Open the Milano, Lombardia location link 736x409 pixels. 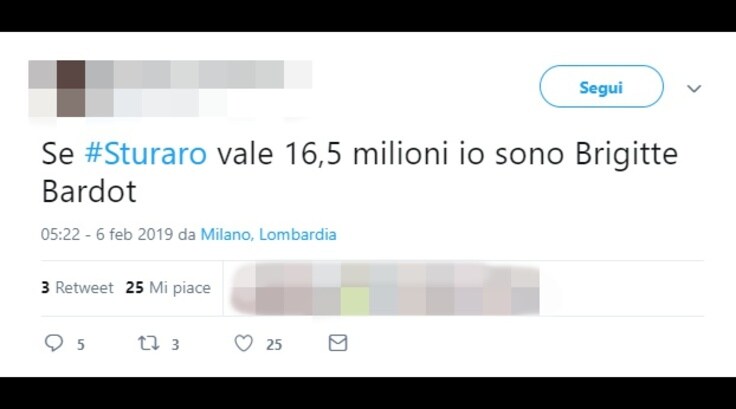coord(268,234)
